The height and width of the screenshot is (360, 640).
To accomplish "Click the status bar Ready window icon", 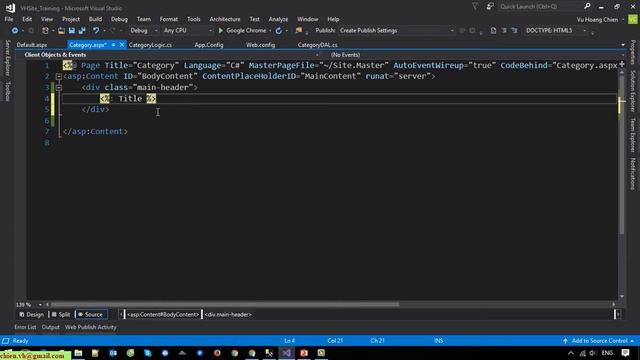I will (x=6, y=341).
